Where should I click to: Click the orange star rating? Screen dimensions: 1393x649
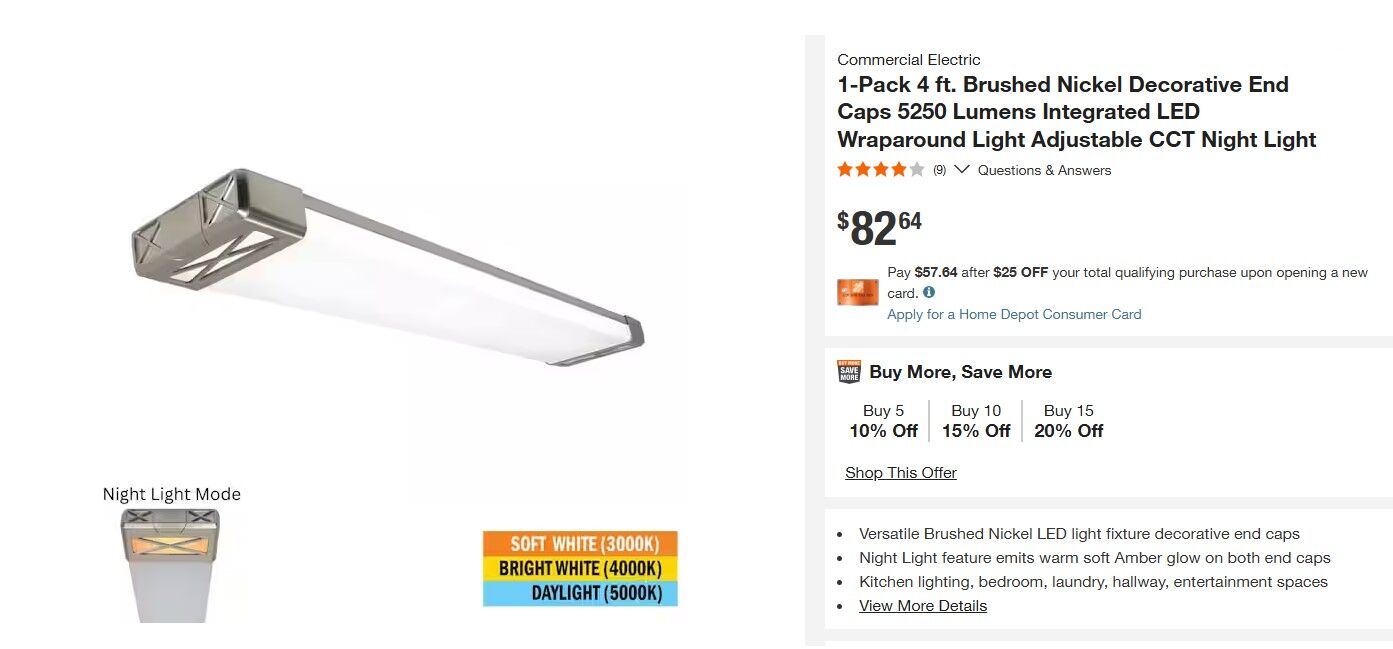(880, 170)
